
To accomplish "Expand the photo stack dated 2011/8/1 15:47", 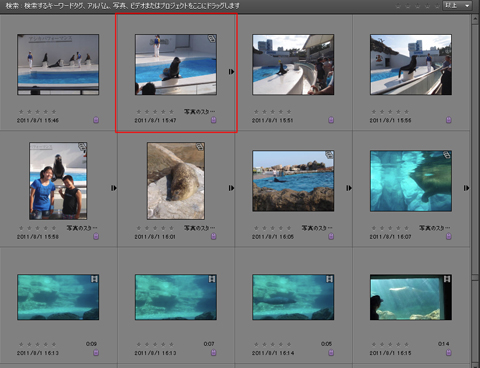I will click(x=231, y=72).
